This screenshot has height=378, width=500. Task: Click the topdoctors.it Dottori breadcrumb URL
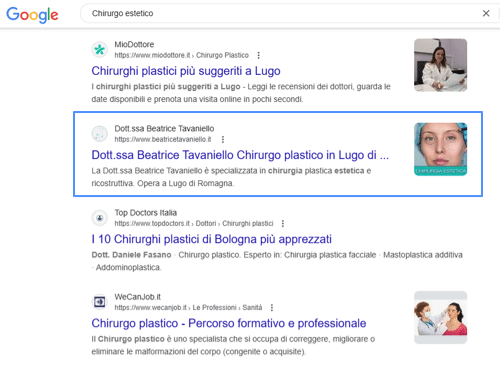click(194, 223)
